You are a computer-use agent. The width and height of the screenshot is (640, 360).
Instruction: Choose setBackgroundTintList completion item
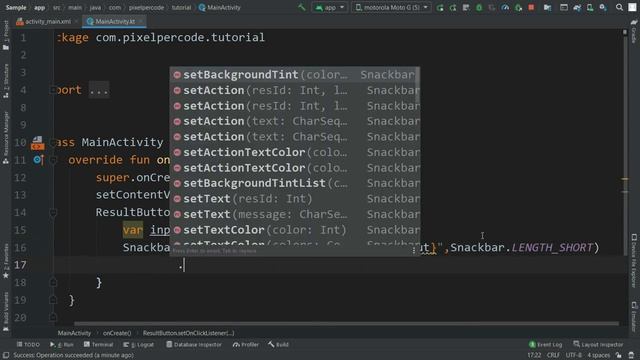pyautogui.click(x=294, y=183)
